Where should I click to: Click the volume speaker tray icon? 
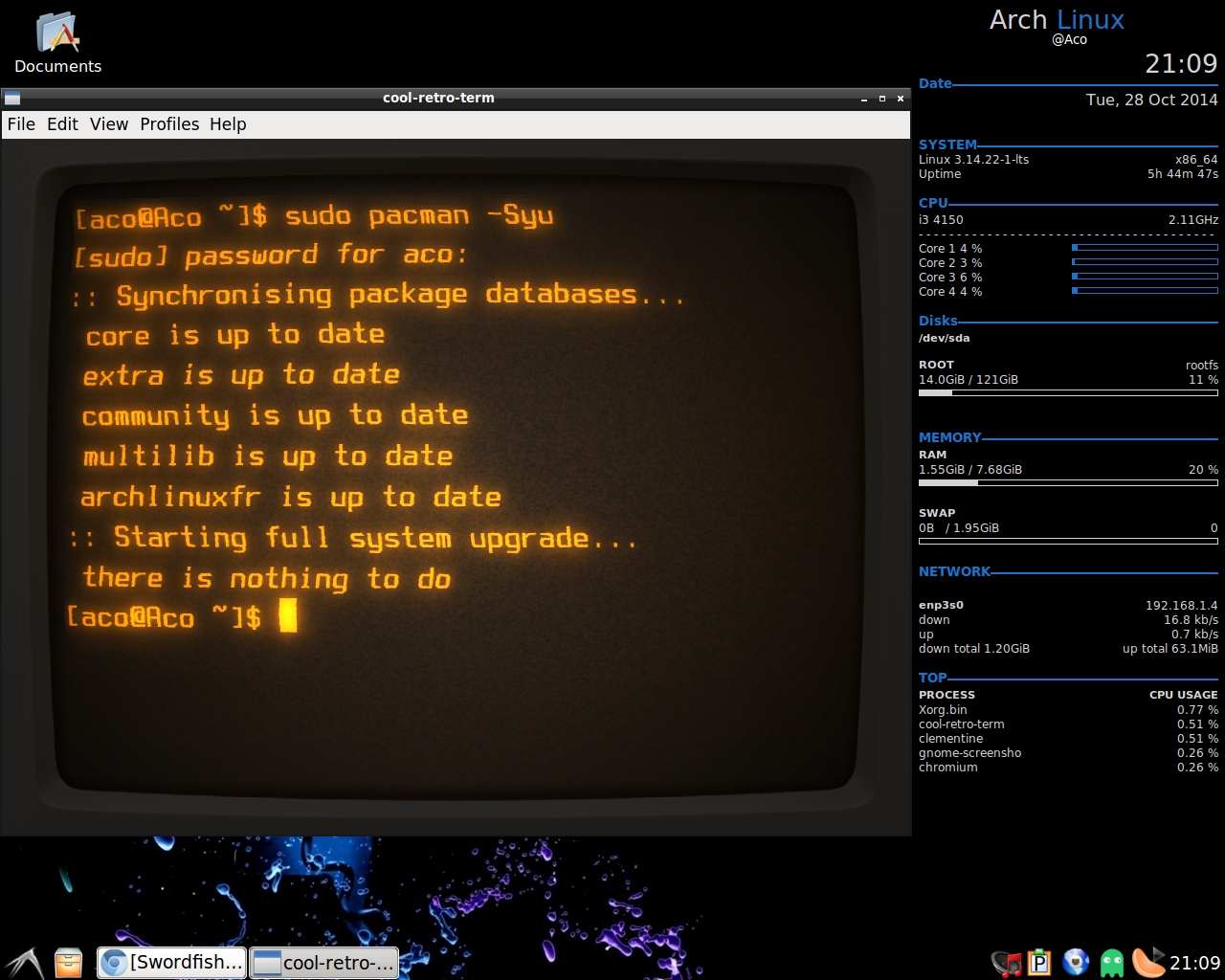(x=1006, y=962)
